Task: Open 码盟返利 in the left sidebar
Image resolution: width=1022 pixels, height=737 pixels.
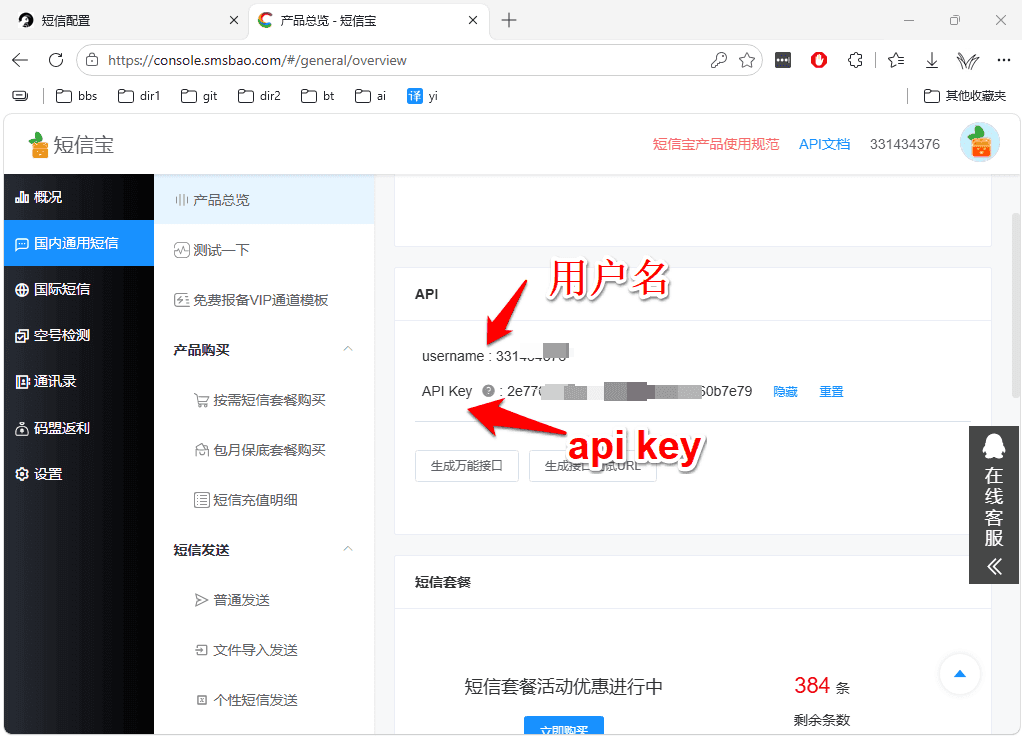Action: pyautogui.click(x=79, y=428)
